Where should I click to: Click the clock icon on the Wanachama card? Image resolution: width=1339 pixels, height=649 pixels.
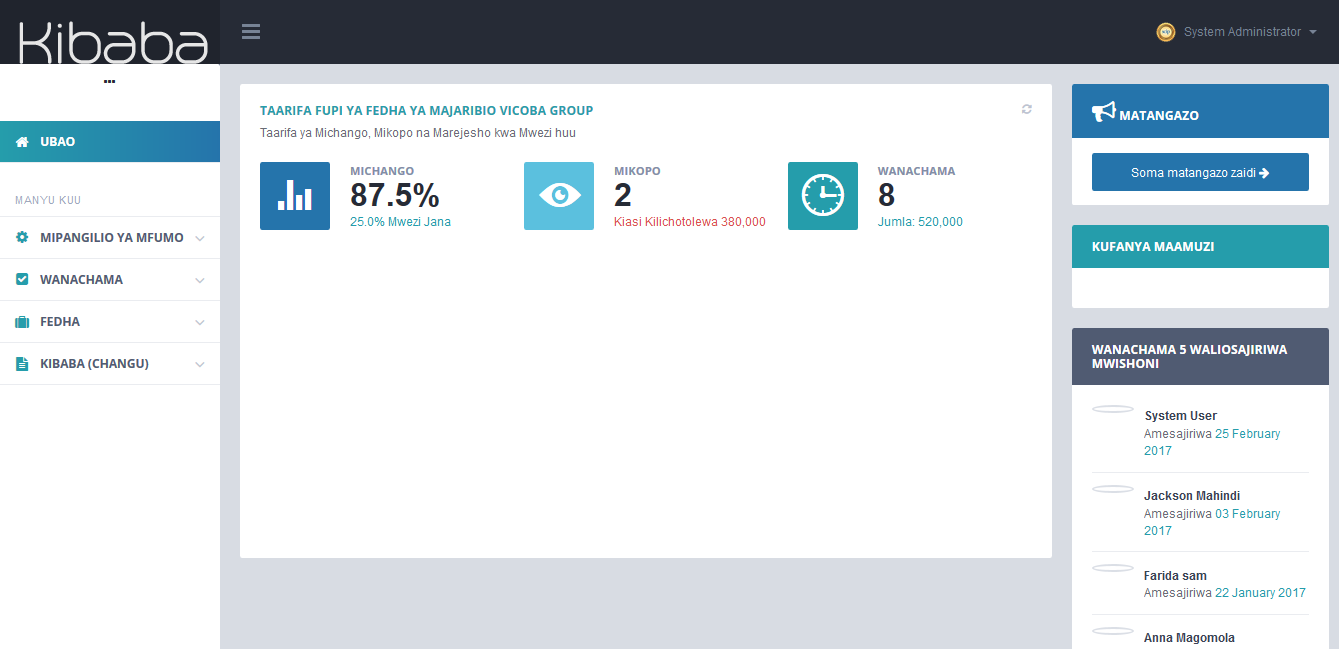[822, 195]
